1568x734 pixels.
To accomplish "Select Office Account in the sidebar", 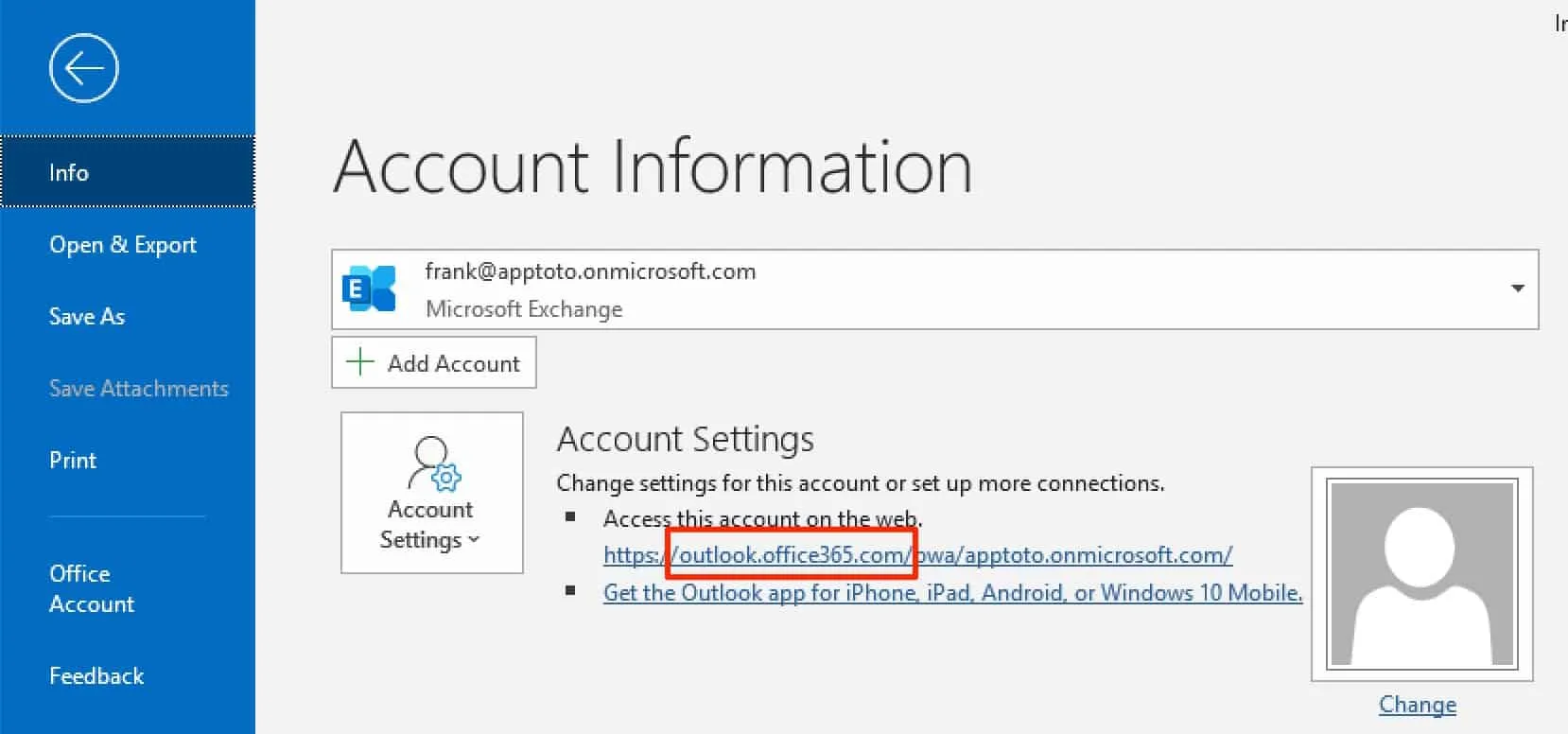I will 92,587.
